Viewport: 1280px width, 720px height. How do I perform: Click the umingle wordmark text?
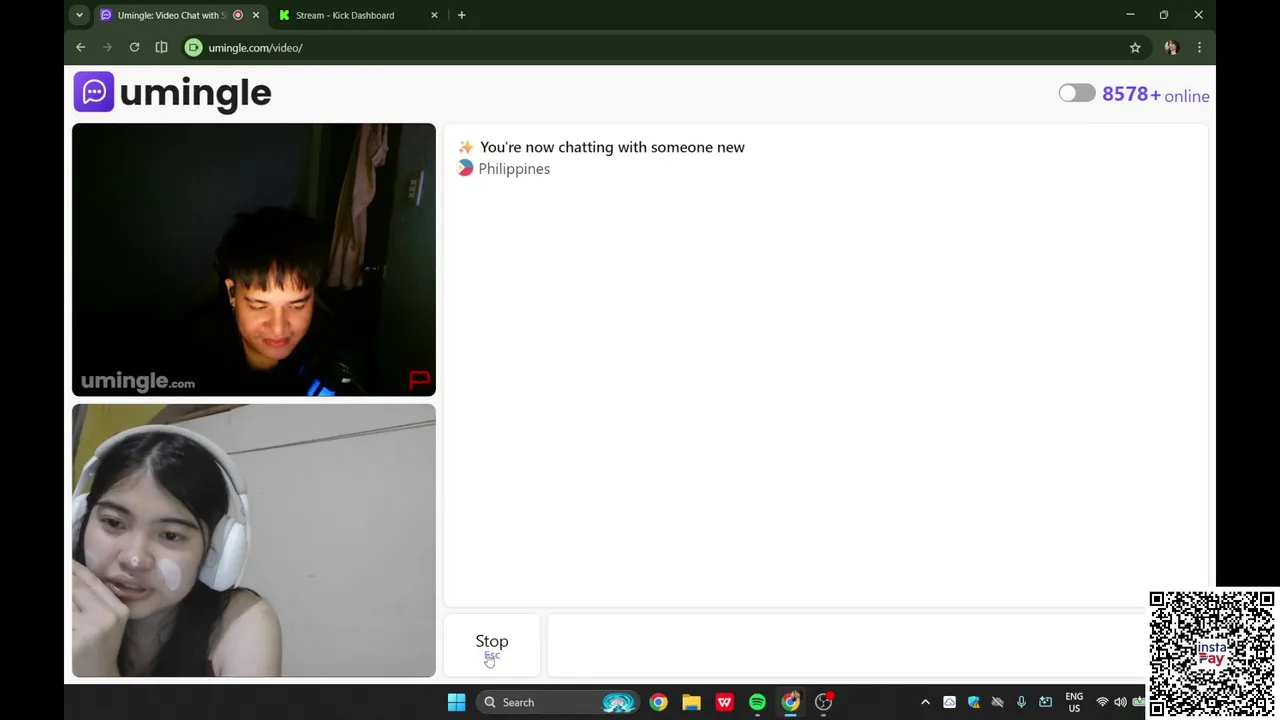coord(195,93)
